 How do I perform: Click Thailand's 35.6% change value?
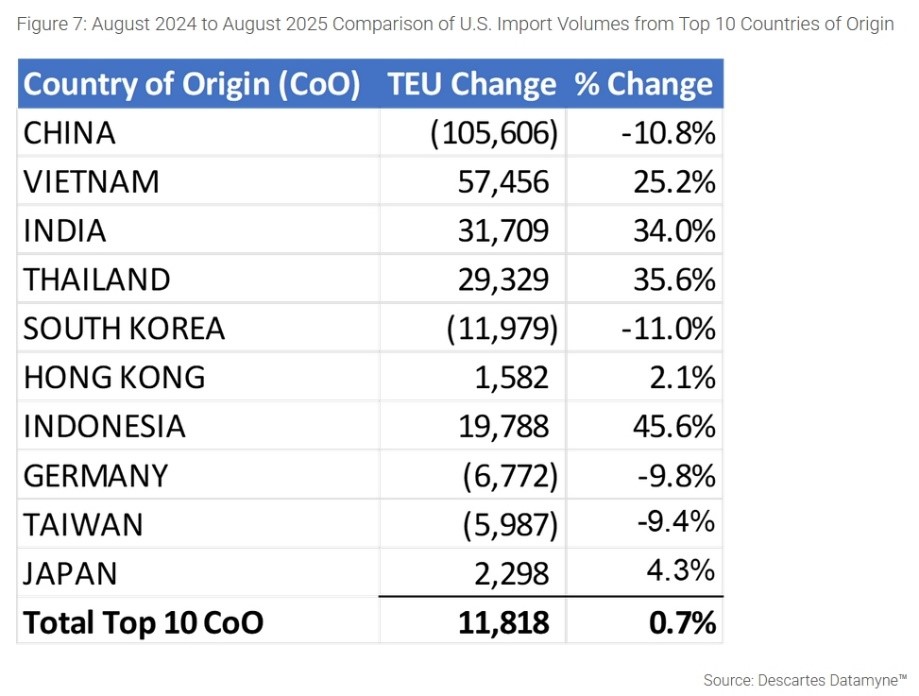tap(676, 279)
